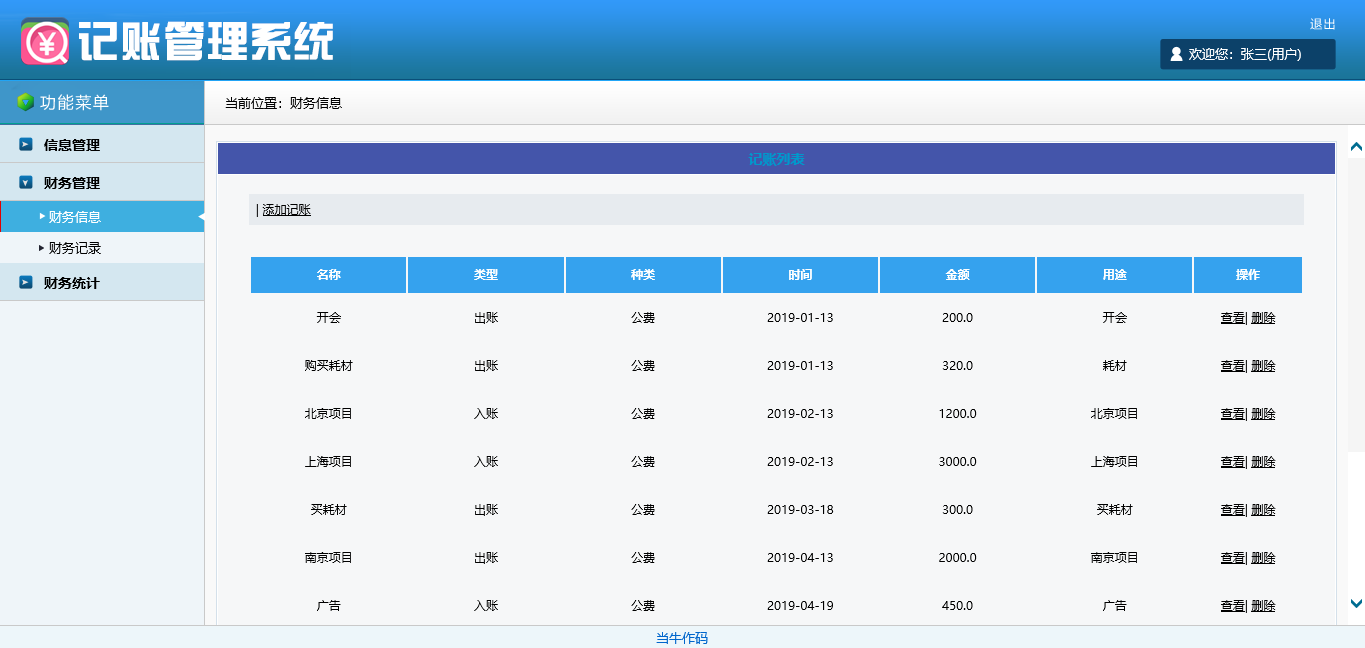1365x648 pixels.
Task: View details of the 买耗材 record
Action: pos(1232,510)
